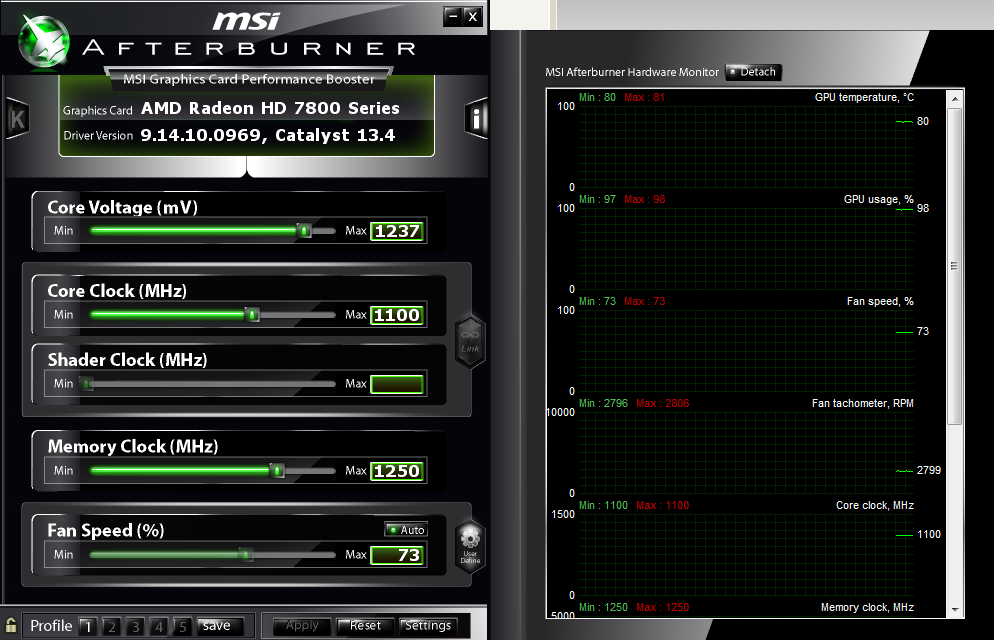Select profile slot 5
The image size is (994, 640).
pos(182,627)
